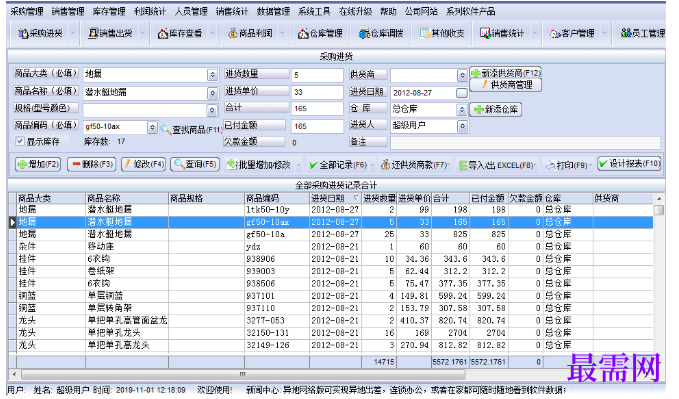Open the 员工管理 toolbar button

click(x=643, y=33)
